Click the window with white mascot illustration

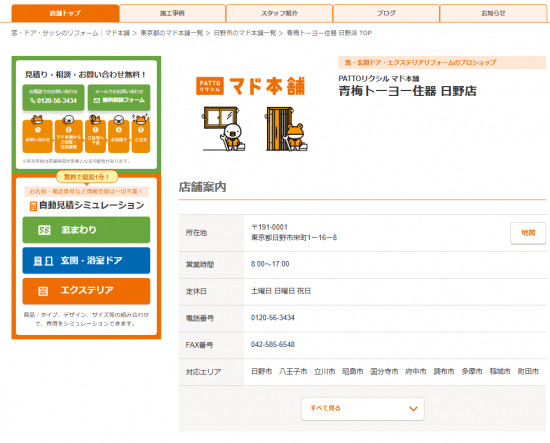point(224,129)
